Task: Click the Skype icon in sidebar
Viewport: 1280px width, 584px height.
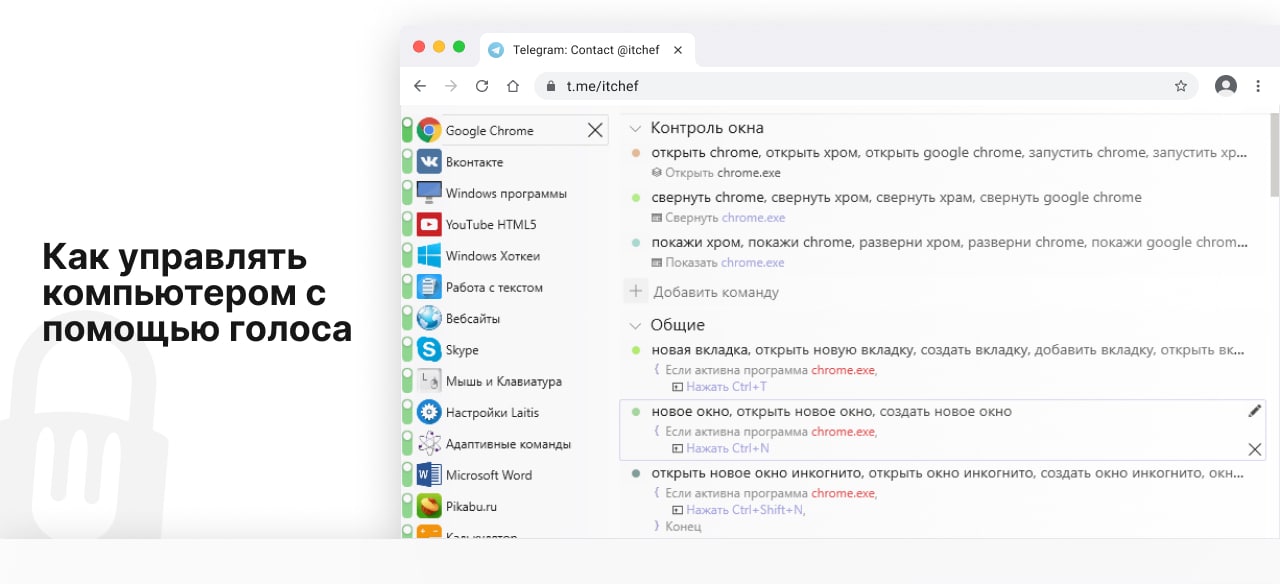Action: (x=429, y=349)
